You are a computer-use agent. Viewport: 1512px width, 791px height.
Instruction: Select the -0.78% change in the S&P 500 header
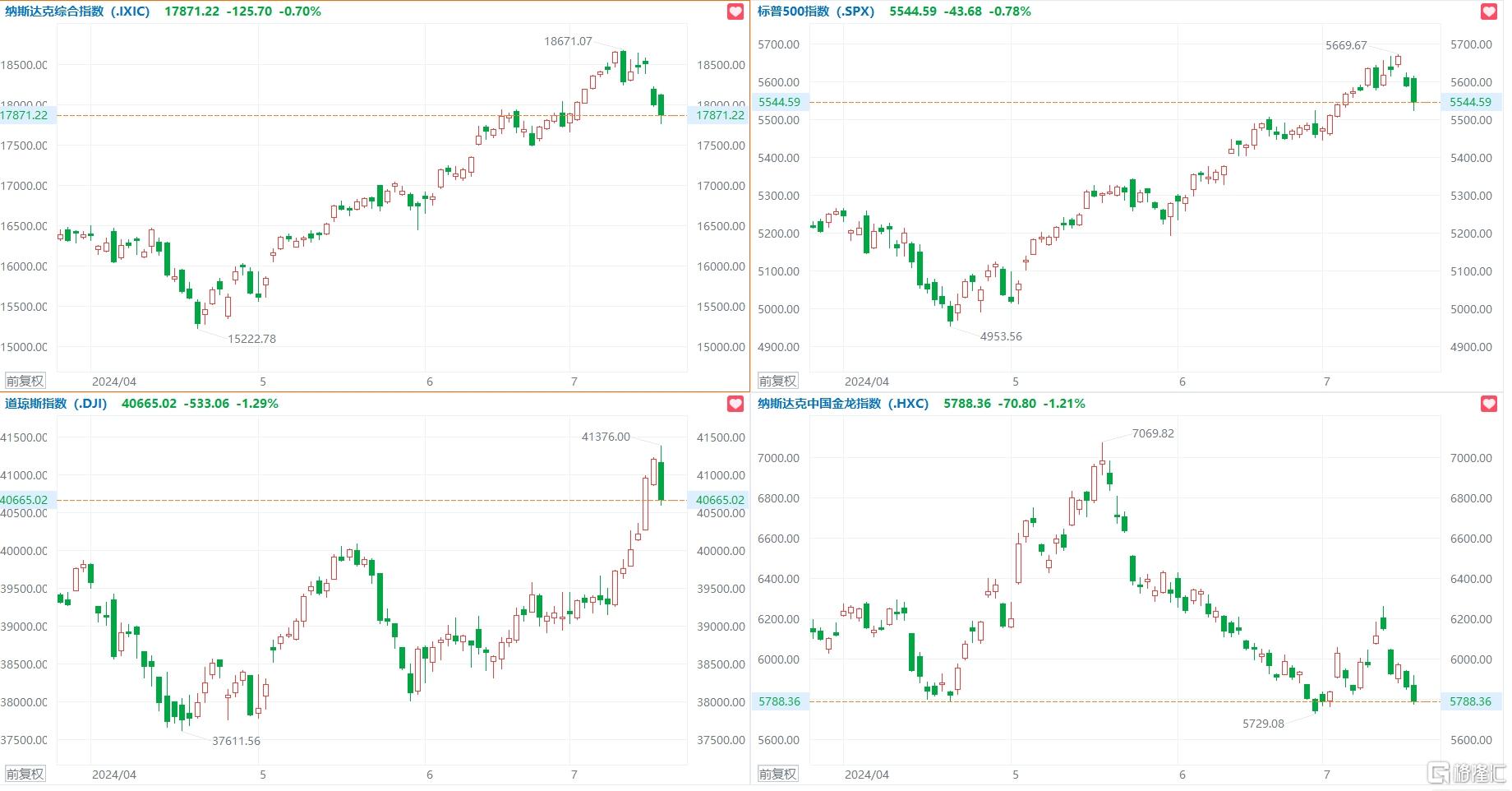pyautogui.click(x=1009, y=12)
